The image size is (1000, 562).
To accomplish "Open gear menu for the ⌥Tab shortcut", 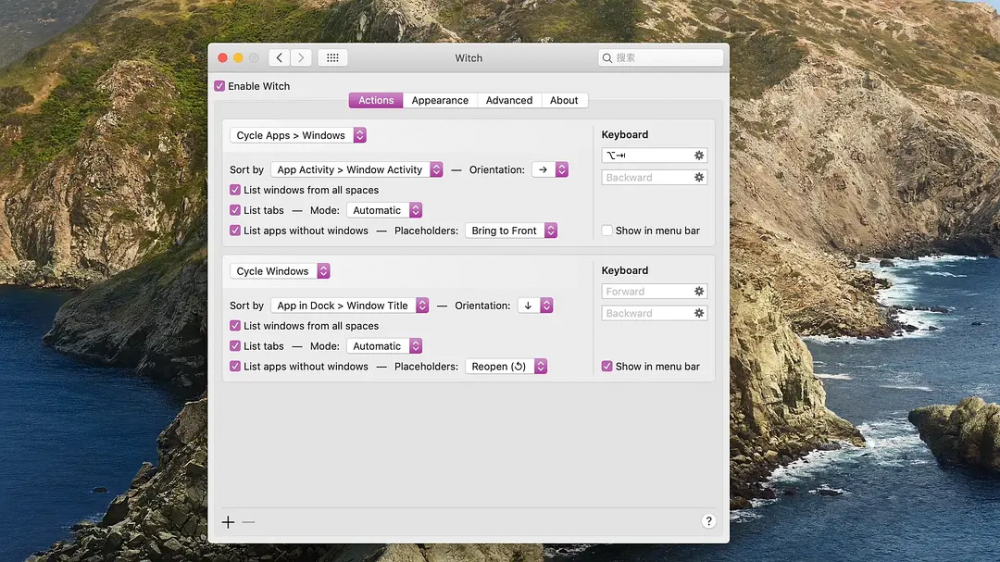I will 699,156.
